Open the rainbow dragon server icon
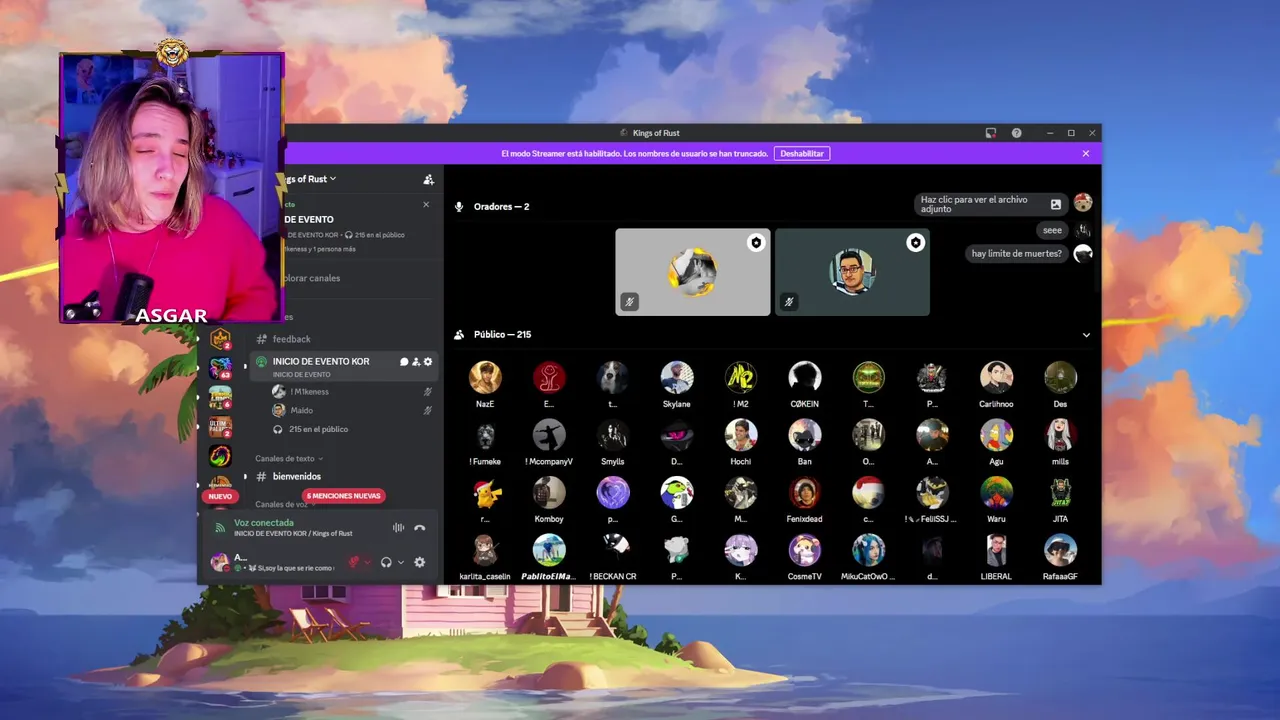Viewport: 1280px width, 720px height. click(220, 456)
